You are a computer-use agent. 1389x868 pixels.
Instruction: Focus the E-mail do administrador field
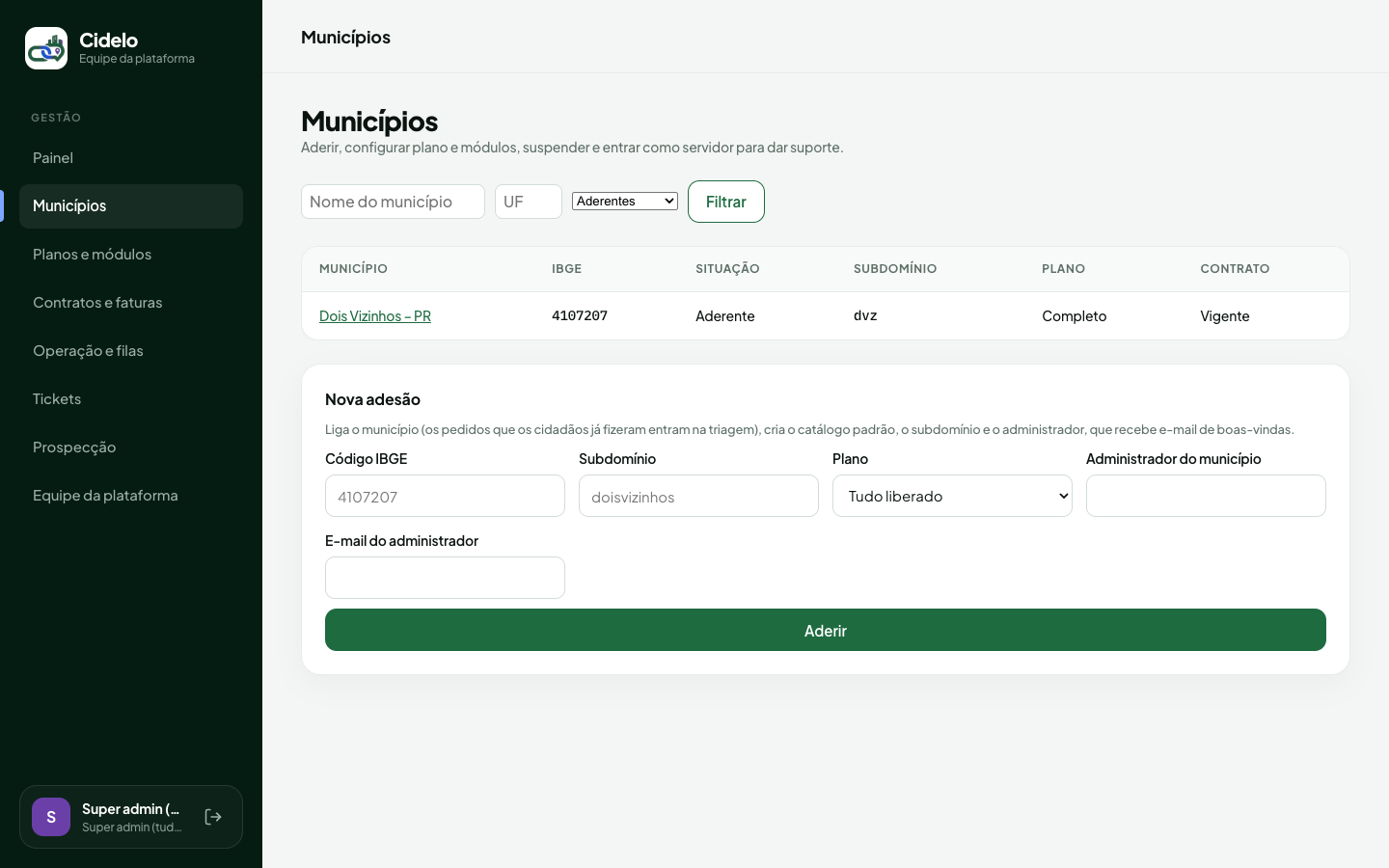445,578
